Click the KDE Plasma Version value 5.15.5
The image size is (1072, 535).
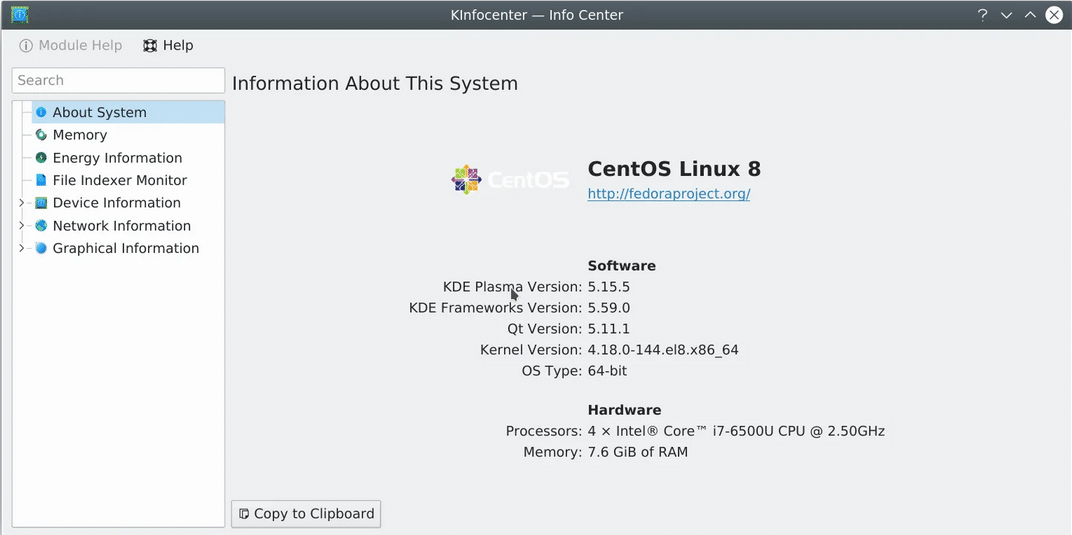tap(608, 287)
